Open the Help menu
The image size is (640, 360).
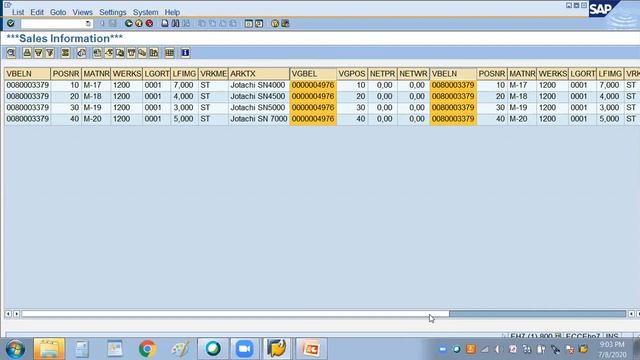pyautogui.click(x=172, y=12)
